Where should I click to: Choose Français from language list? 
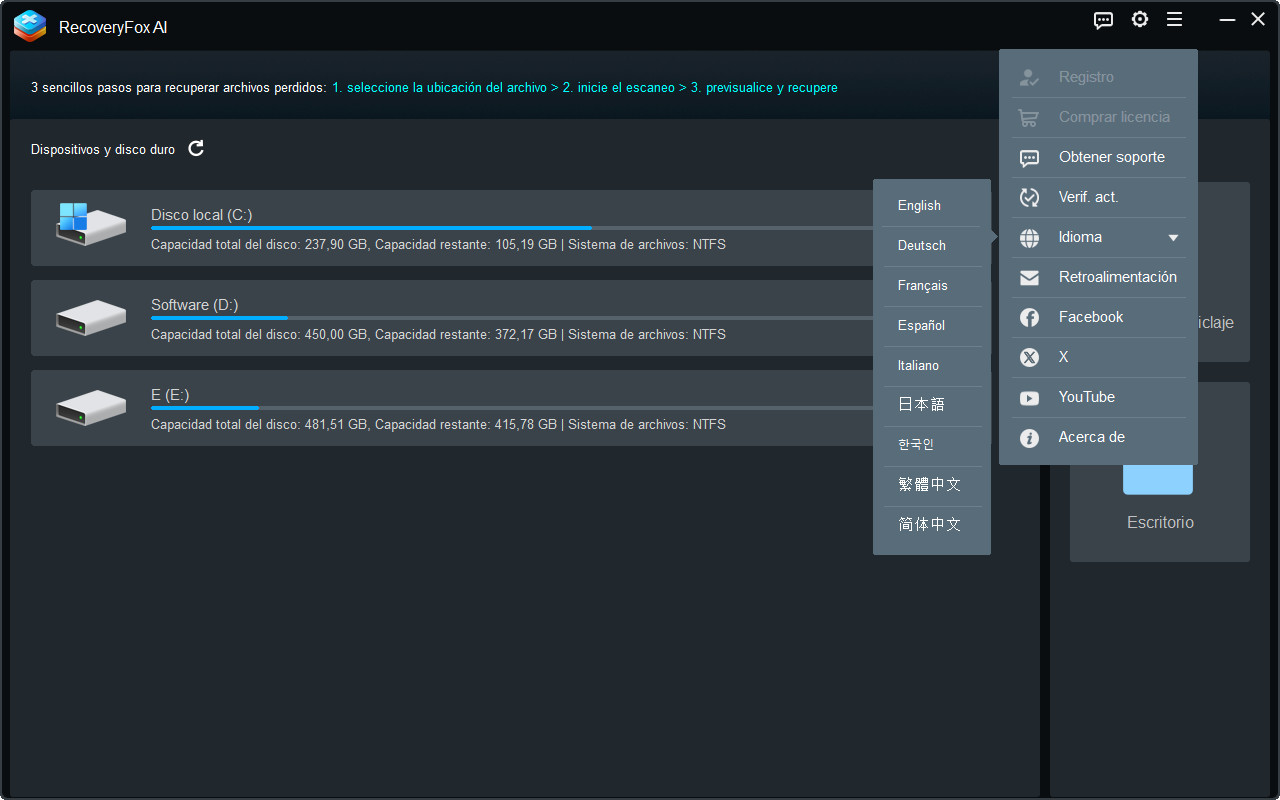[x=922, y=285]
